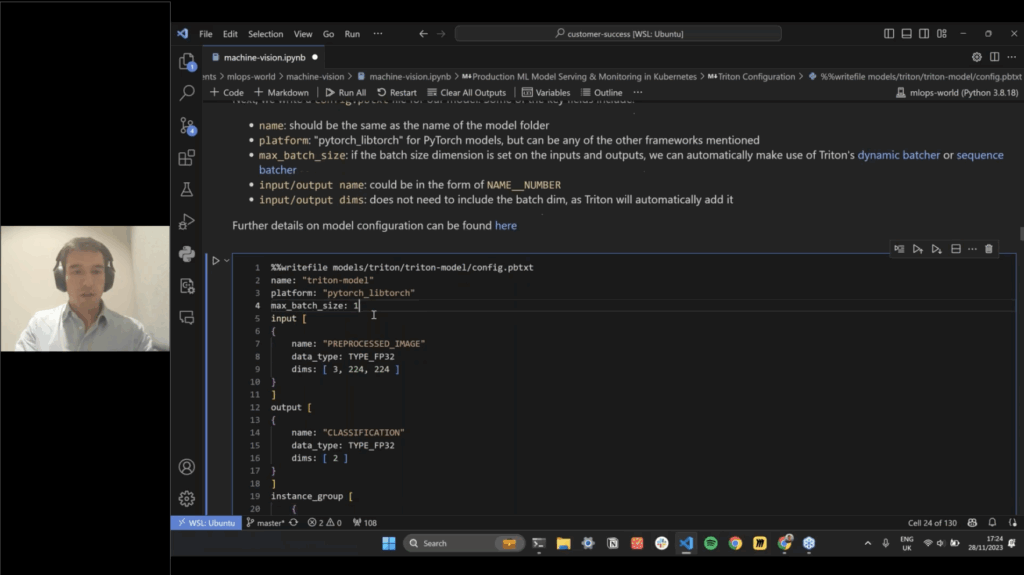Viewport: 1024px width, 575px height.
Task: Run the config.pbtxt cell with play button
Action: [x=214, y=261]
